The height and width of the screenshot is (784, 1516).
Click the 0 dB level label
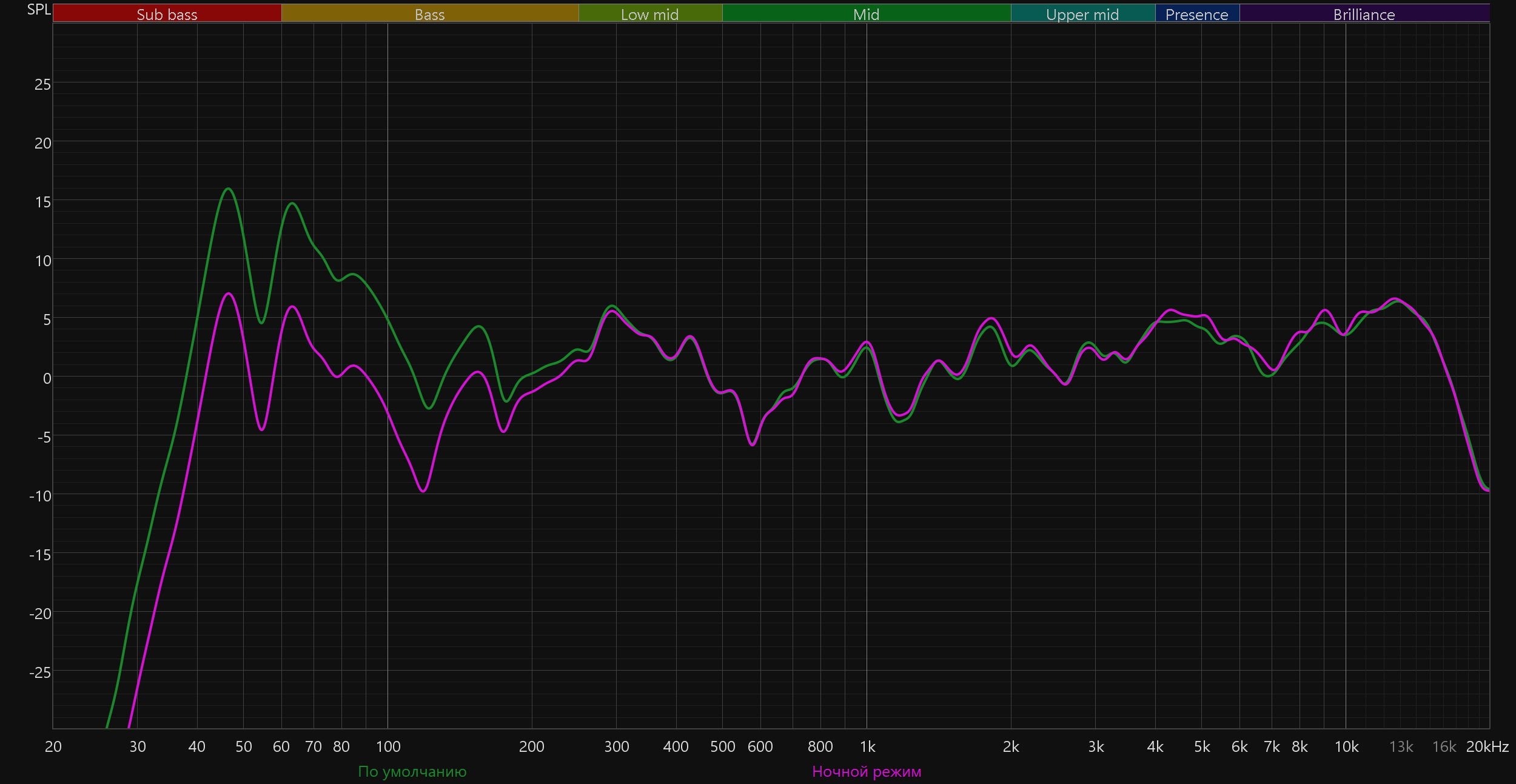(47, 378)
